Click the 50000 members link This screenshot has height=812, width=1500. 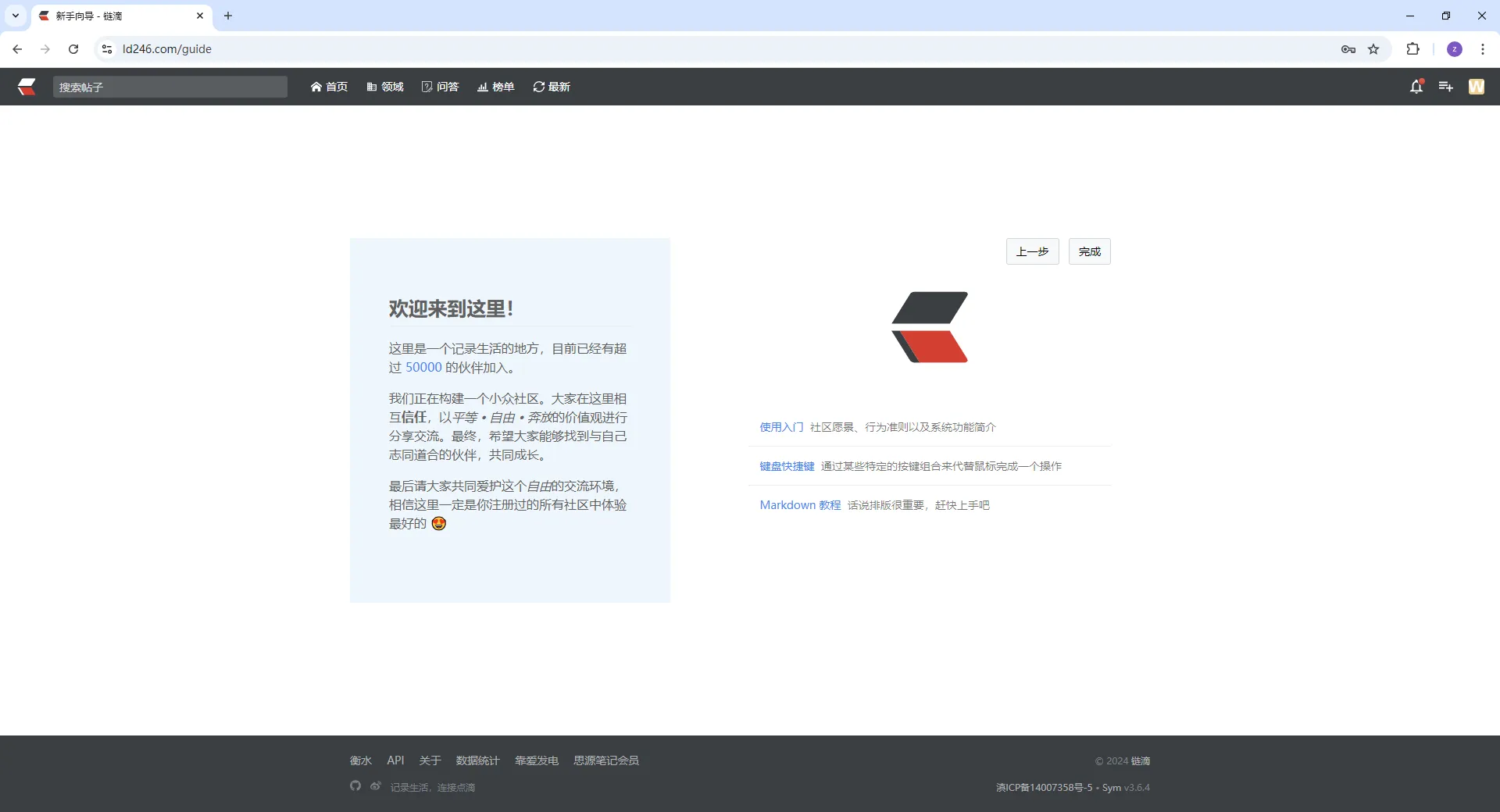click(x=423, y=368)
